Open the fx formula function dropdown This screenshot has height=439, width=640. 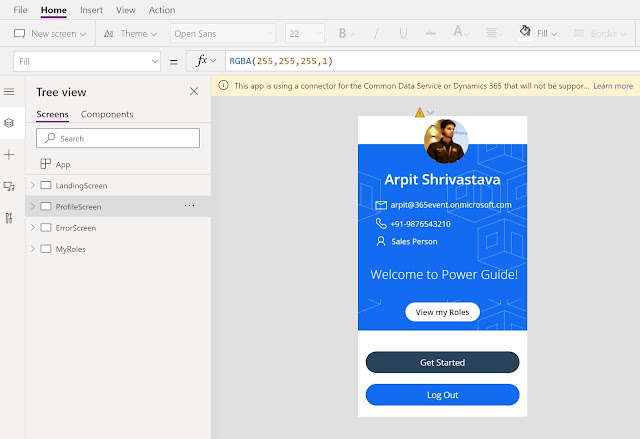[x=206, y=61]
